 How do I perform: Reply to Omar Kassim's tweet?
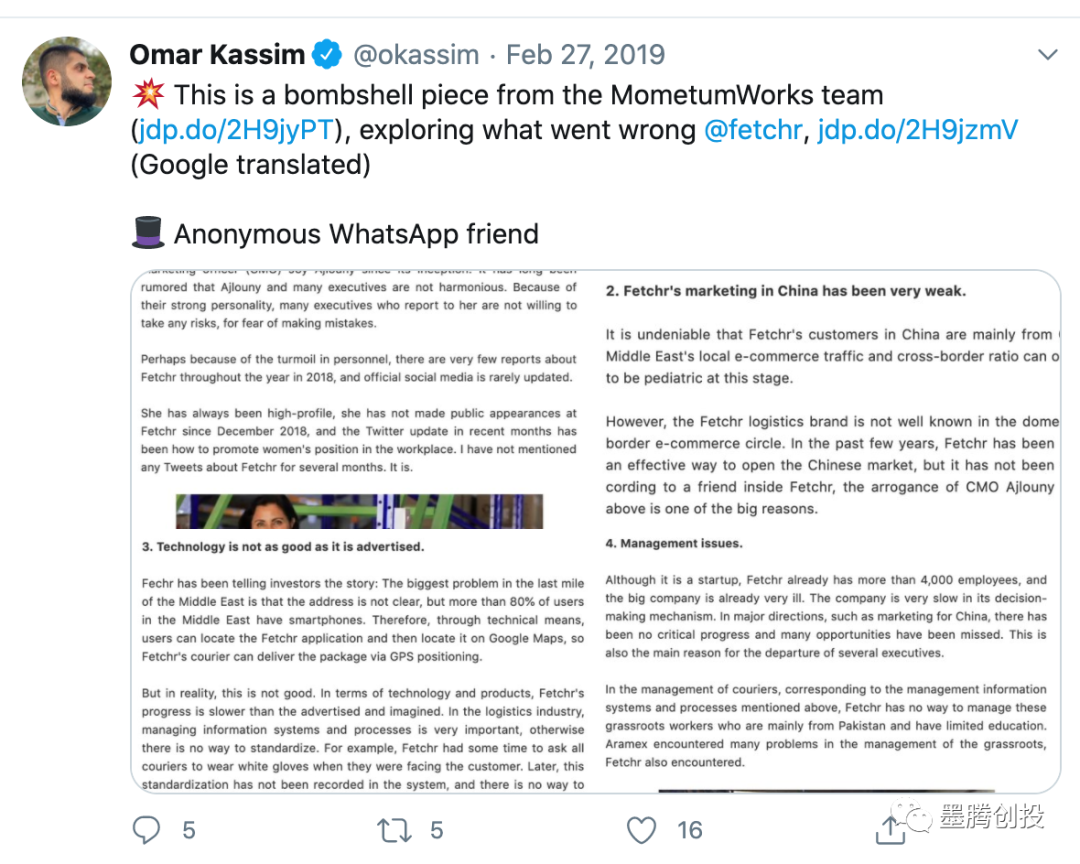click(147, 829)
